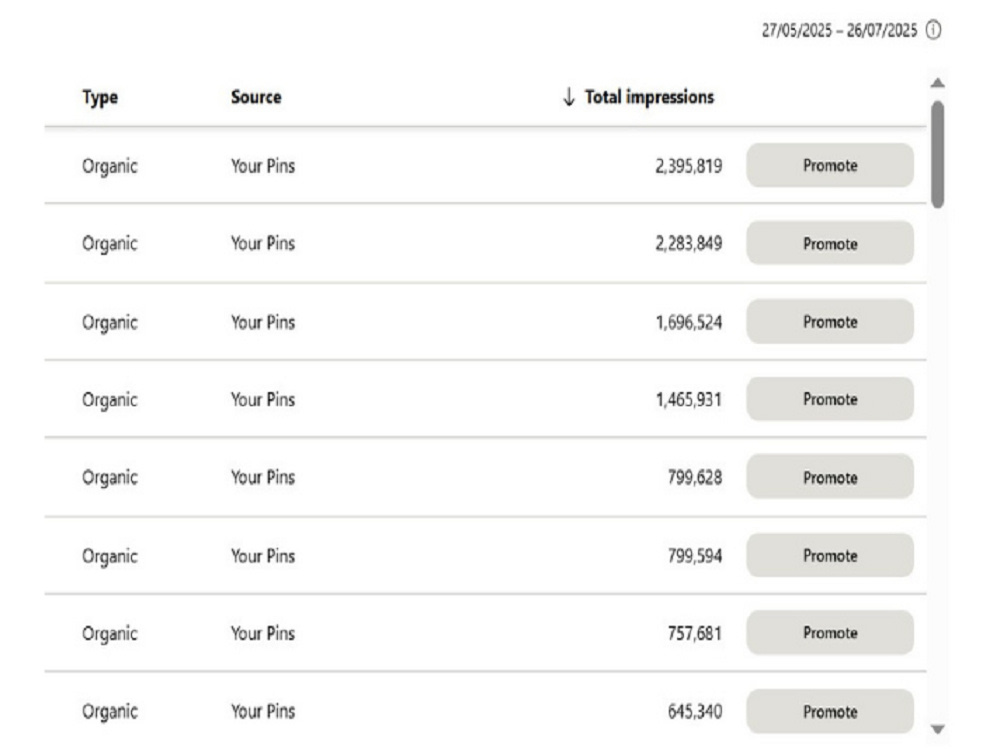Click Your Pins in the 2,283,849 row
Image resolution: width=1000 pixels, height=750 pixels.
tap(263, 244)
